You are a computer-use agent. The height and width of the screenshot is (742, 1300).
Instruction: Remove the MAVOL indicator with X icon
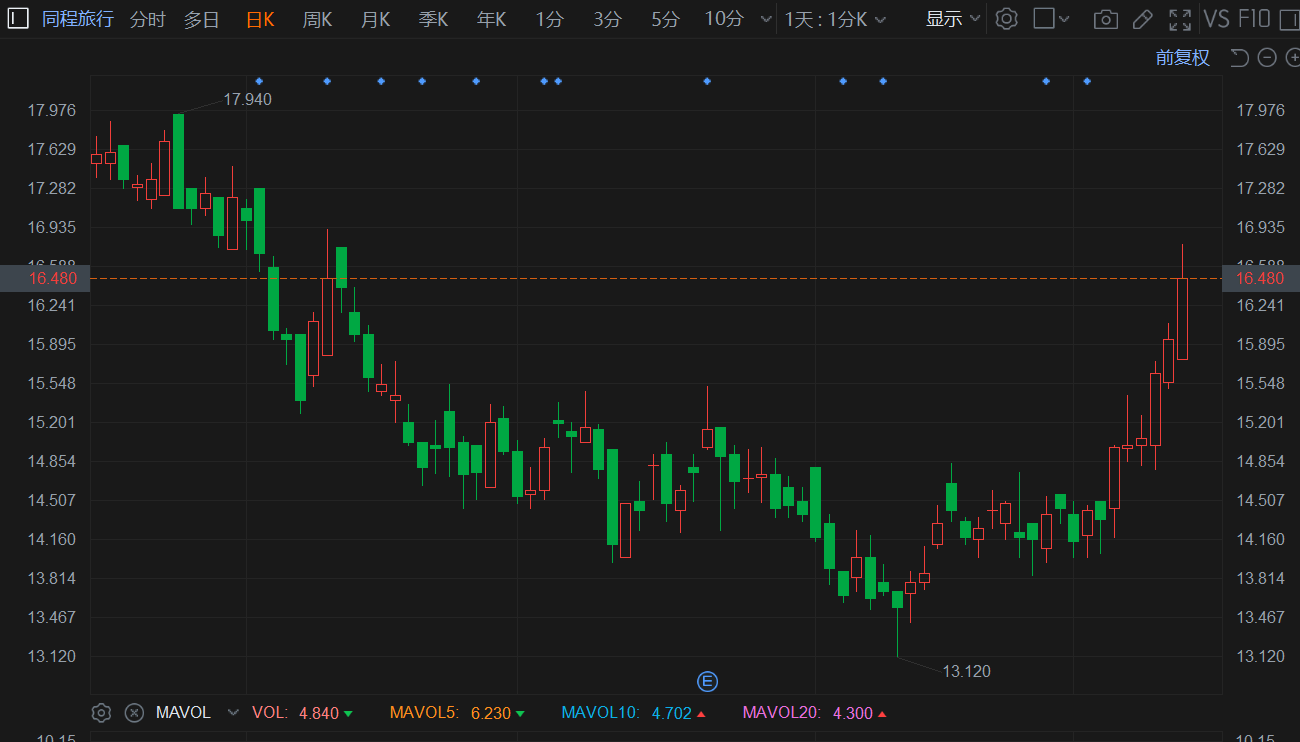point(134,713)
